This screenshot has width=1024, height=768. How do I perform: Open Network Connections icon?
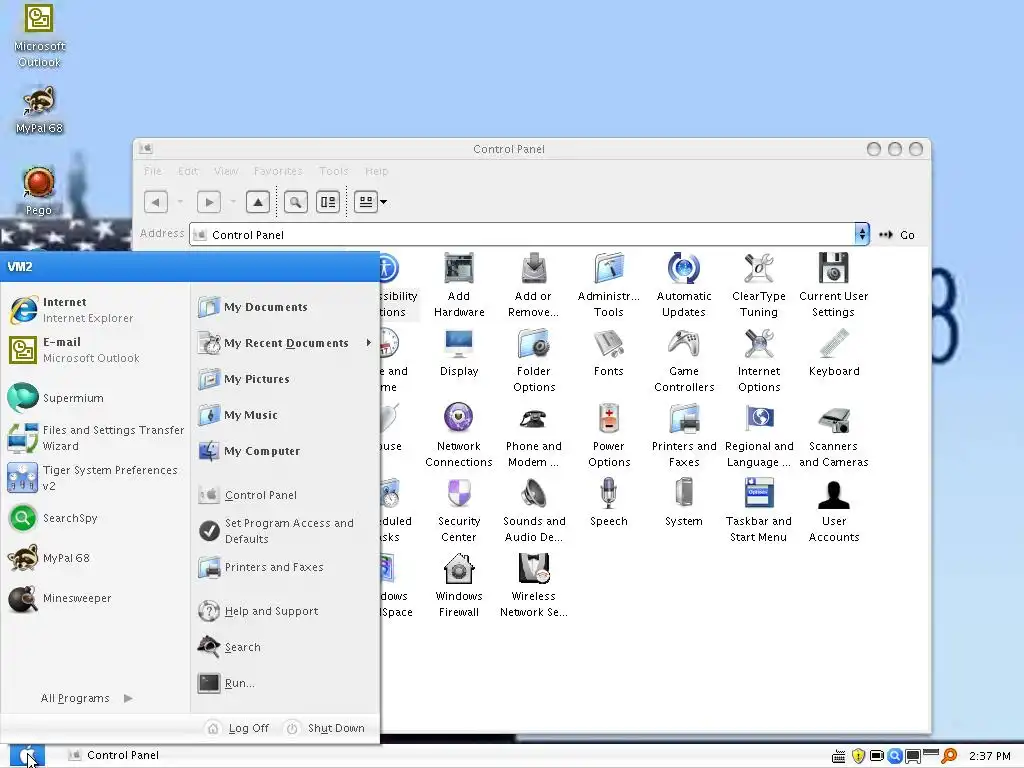(x=458, y=436)
